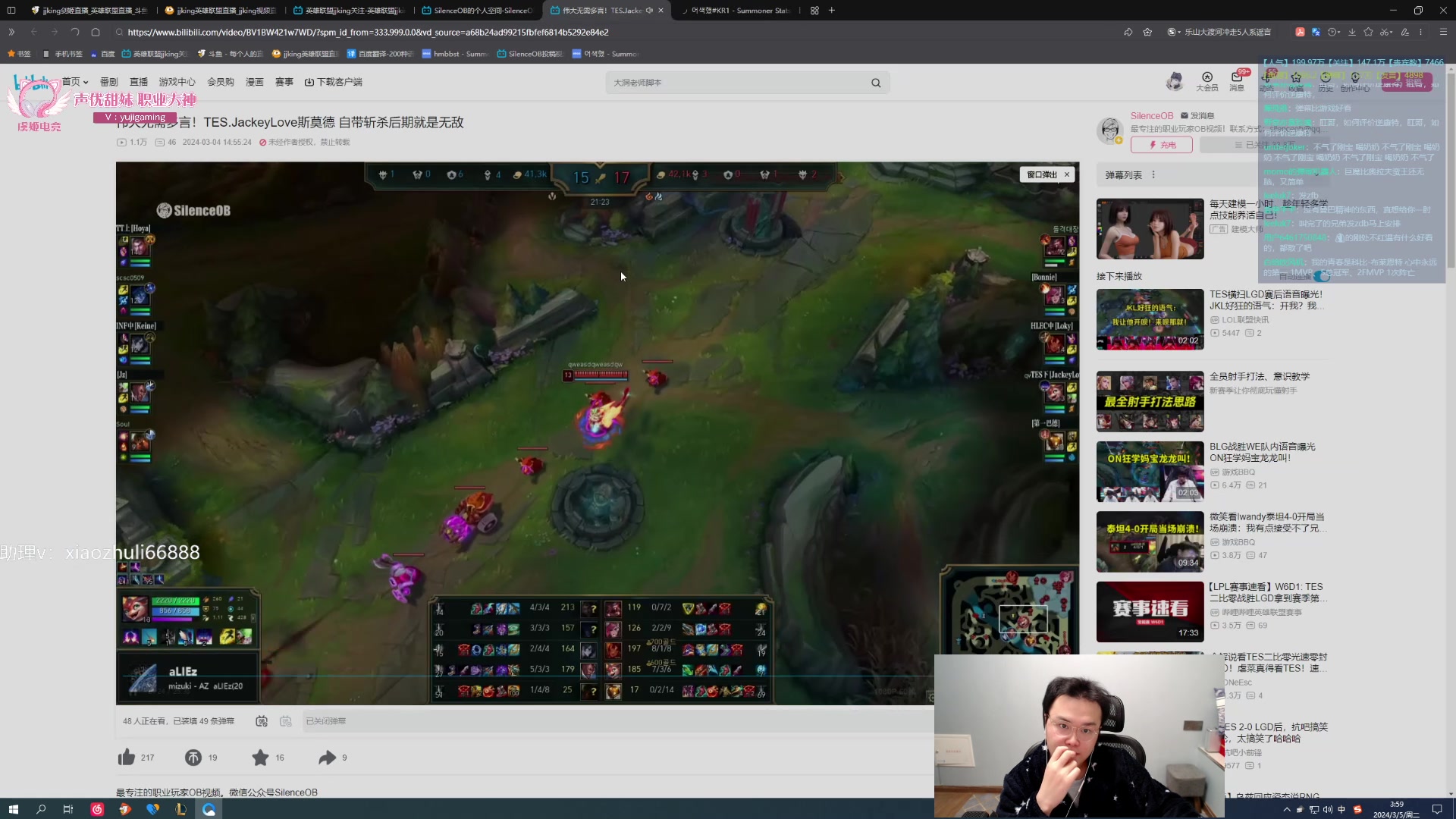The image size is (1456, 819).
Task: Toggle the danmaku display switch icon
Action: (262, 721)
